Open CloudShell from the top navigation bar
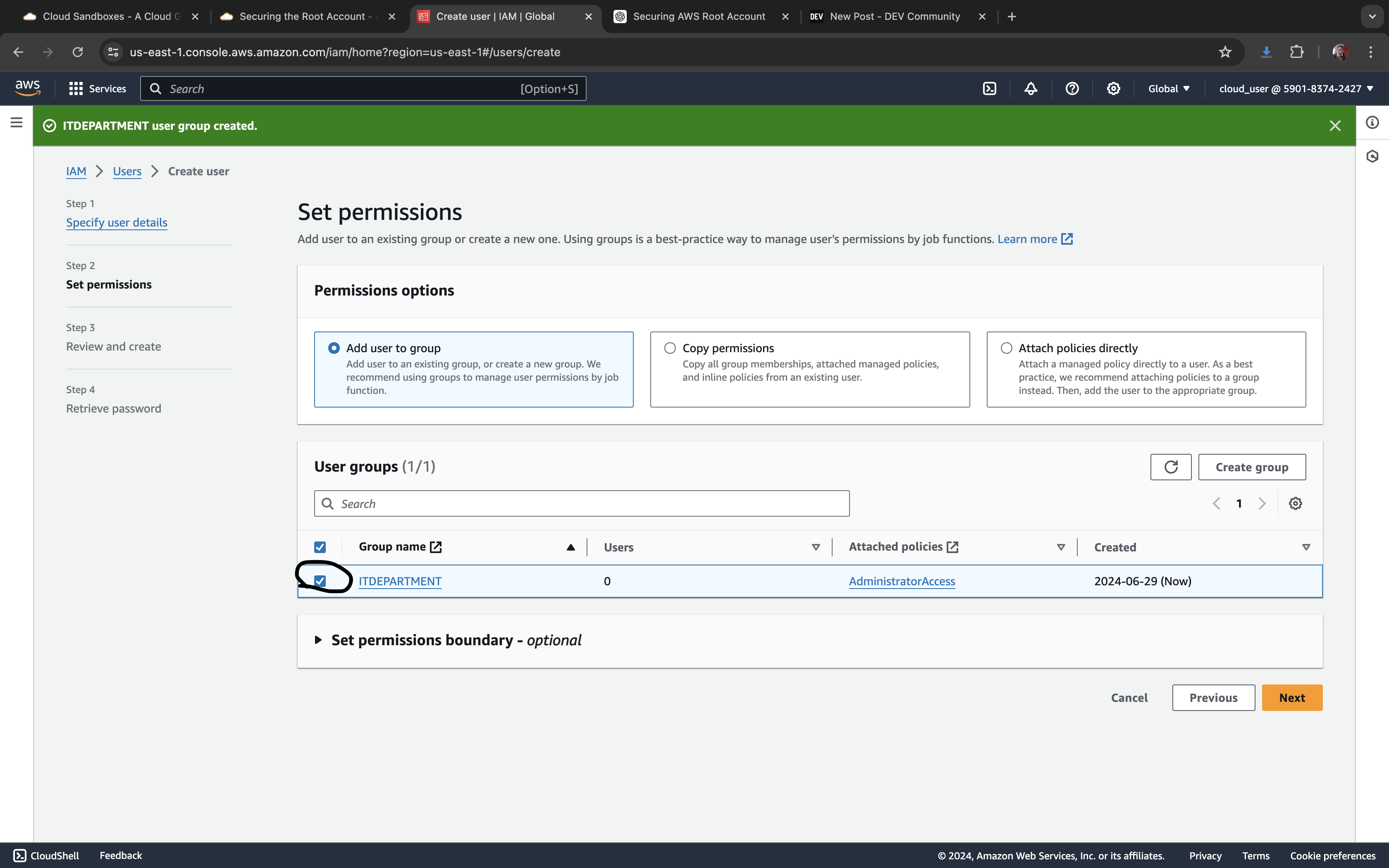Viewport: 1389px width, 868px height. pyautogui.click(x=990, y=88)
